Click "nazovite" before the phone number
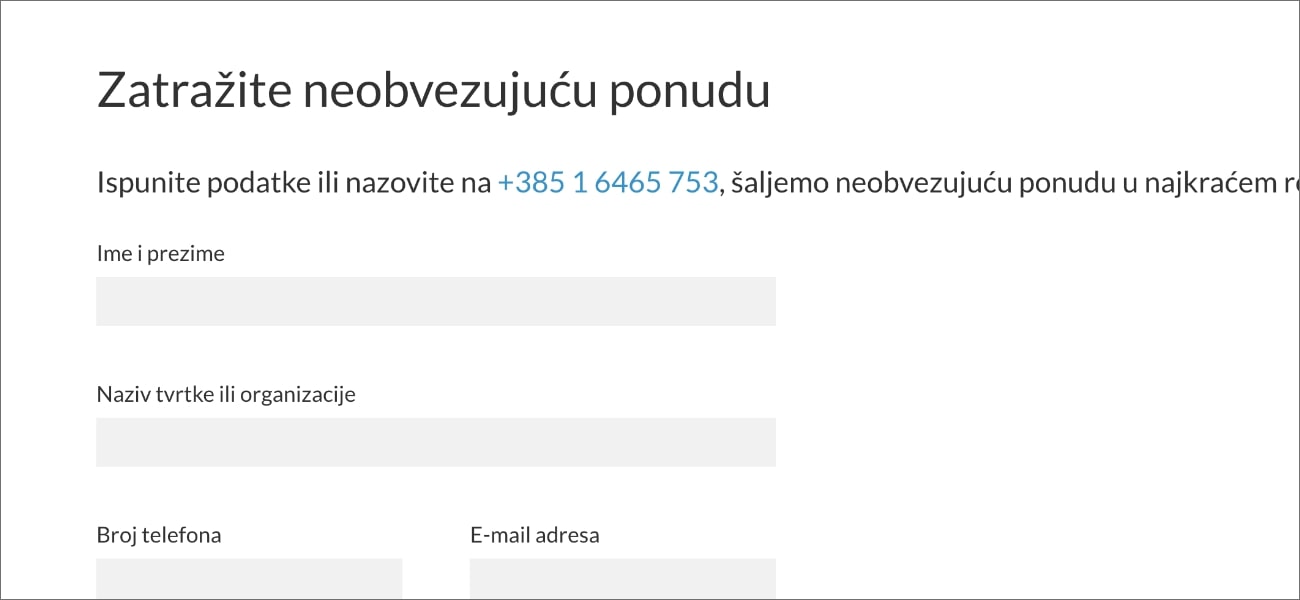 tap(397, 183)
